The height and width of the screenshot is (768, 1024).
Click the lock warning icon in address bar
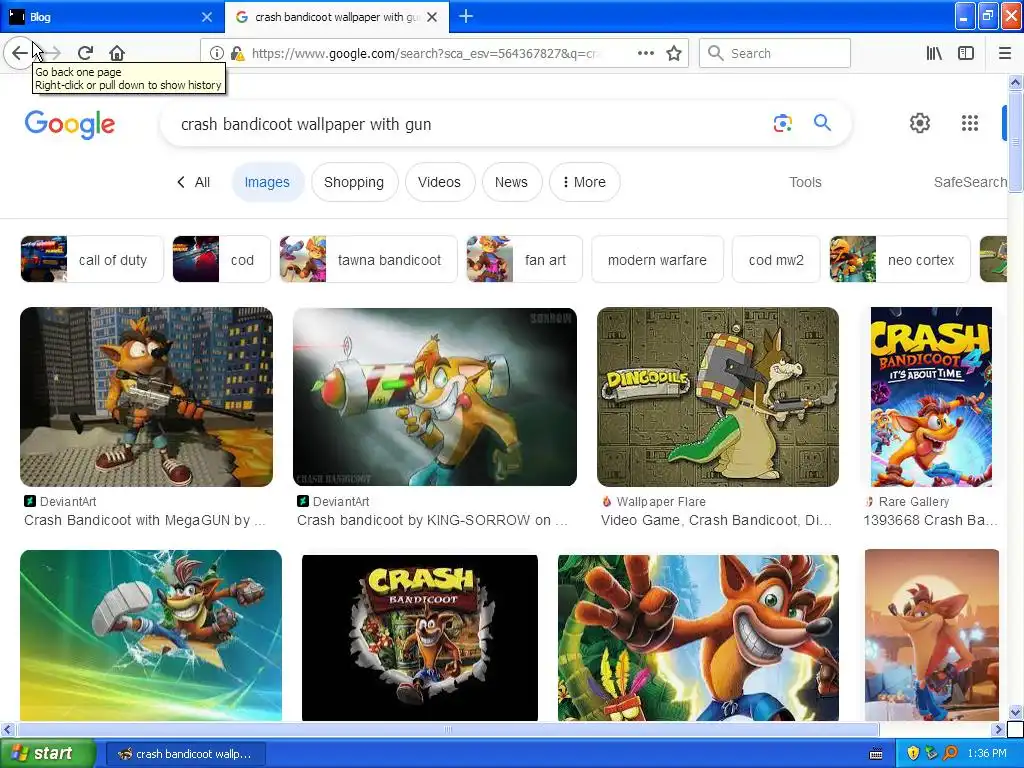[238, 54]
